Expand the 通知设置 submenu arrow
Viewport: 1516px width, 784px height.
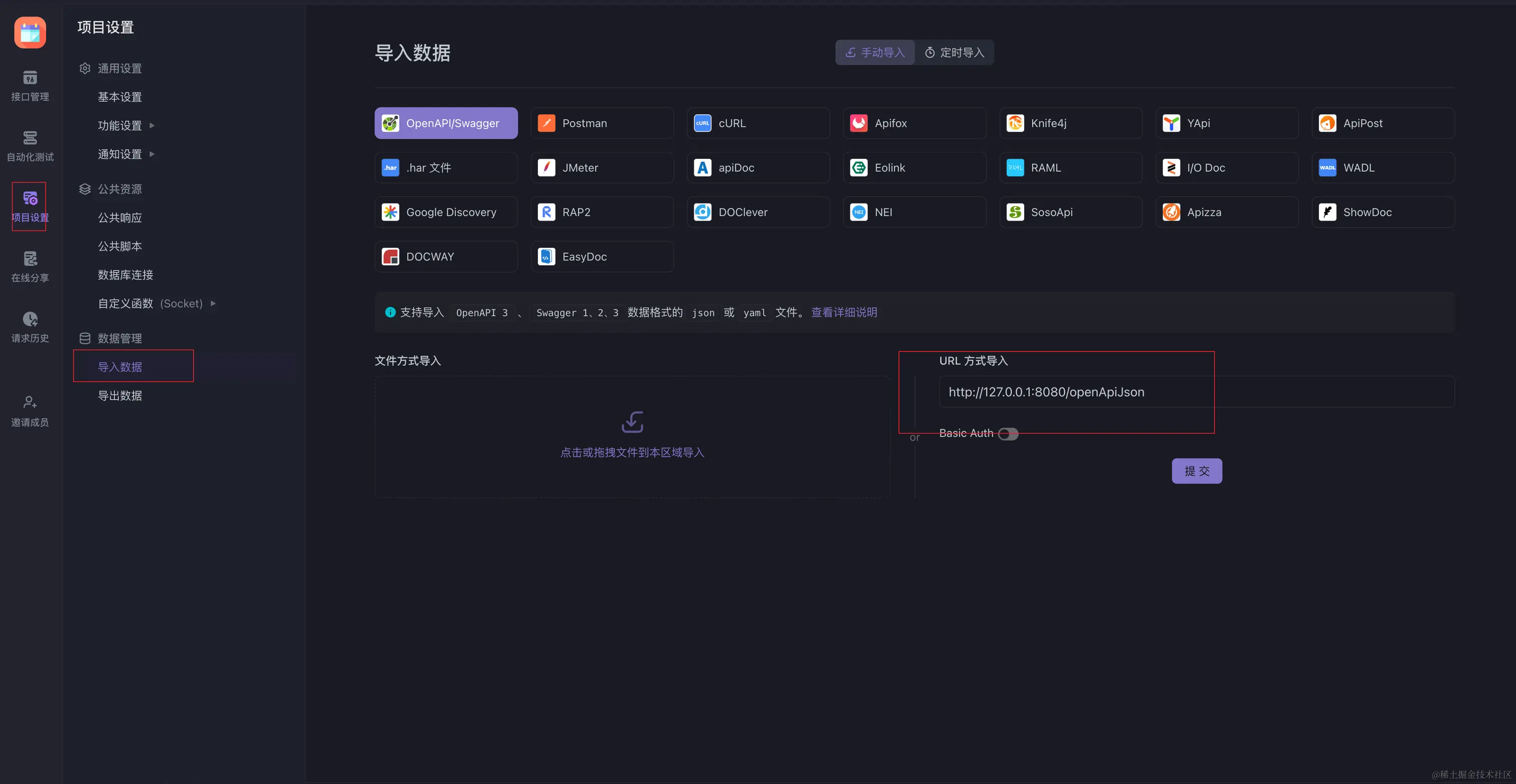152,154
